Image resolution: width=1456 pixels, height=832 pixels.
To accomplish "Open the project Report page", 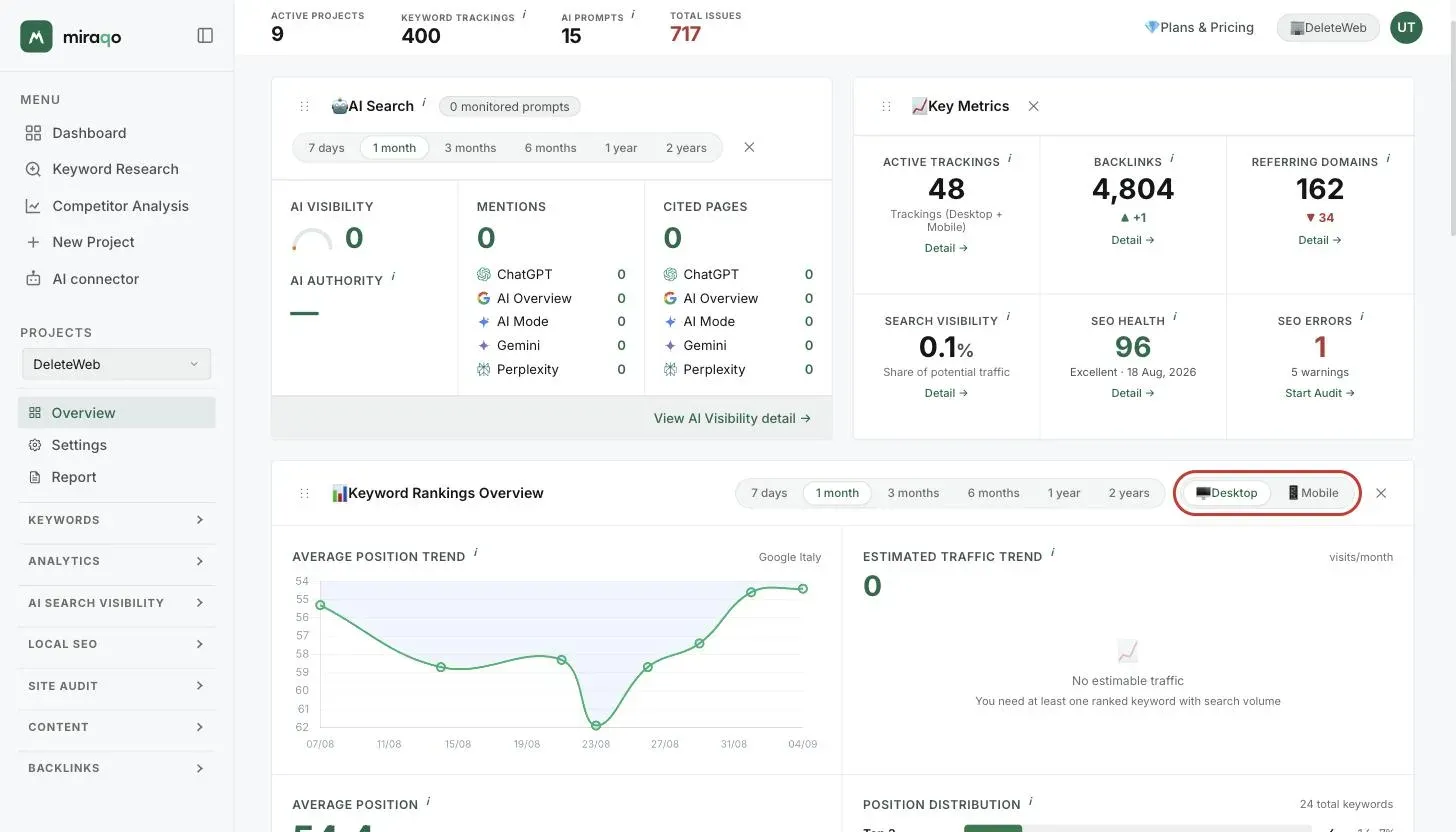I will [116, 477].
